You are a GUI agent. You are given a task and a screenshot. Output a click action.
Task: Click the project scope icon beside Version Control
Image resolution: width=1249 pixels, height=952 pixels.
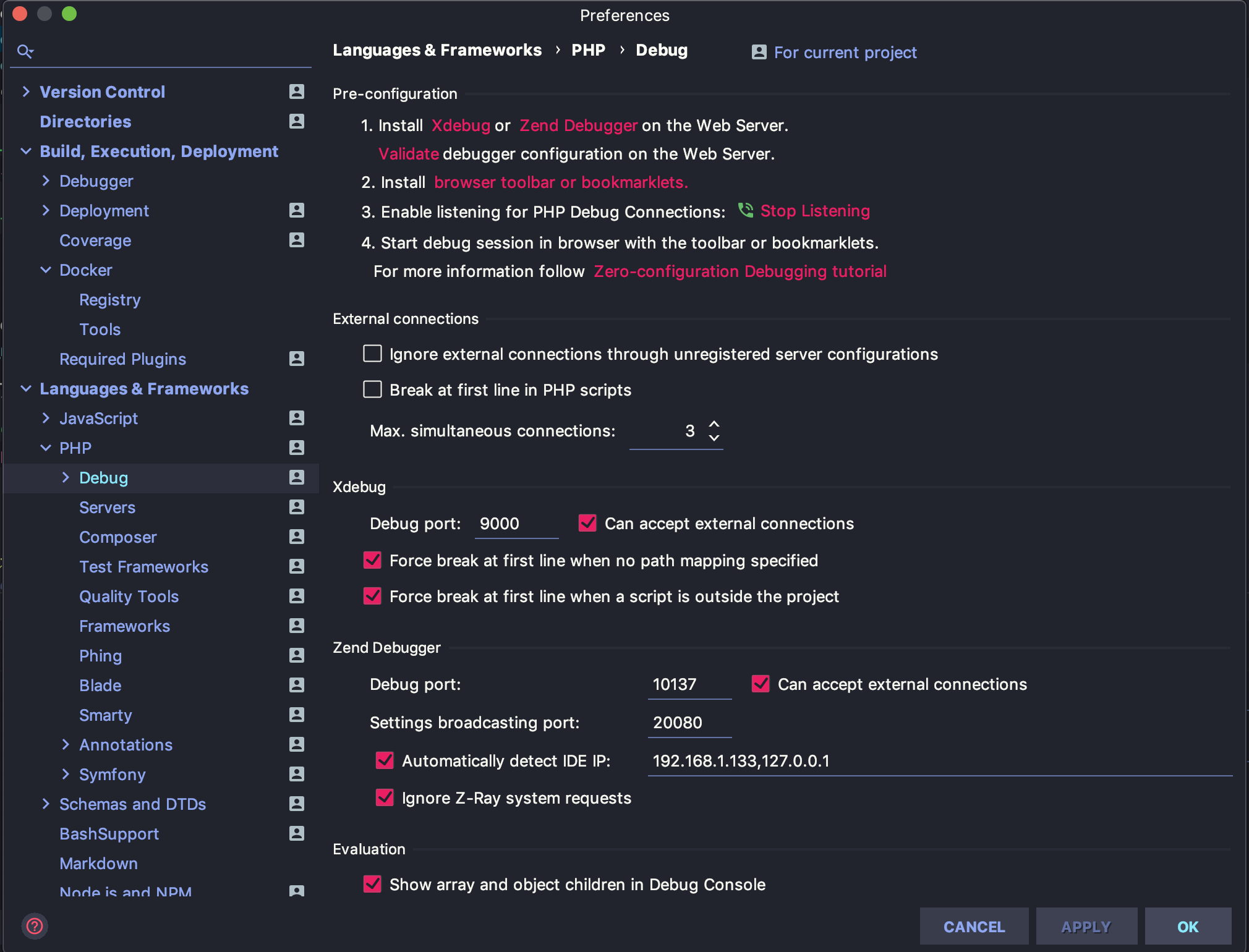(x=296, y=91)
